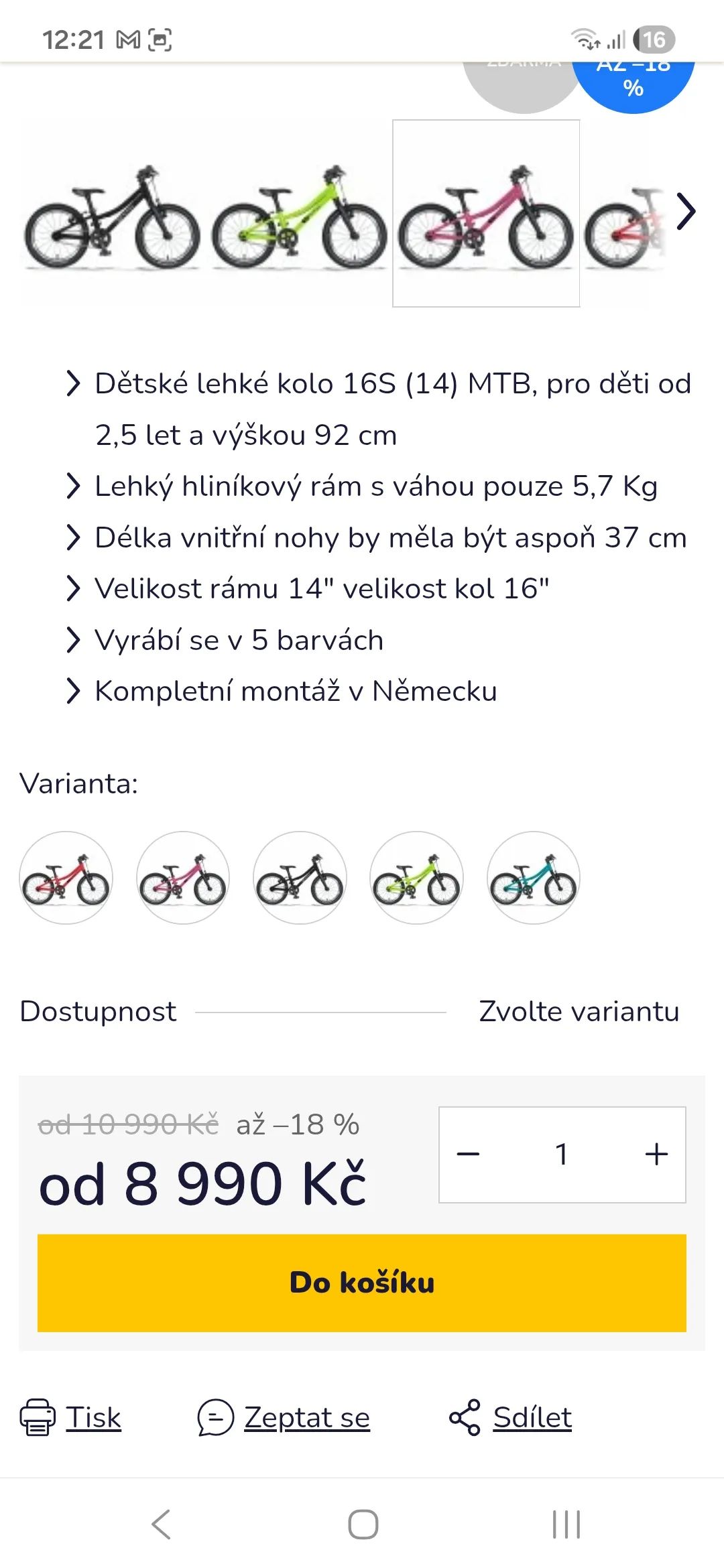Viewport: 724px width, 1568px height.
Task: Tap the share icon
Action: 465,1417
